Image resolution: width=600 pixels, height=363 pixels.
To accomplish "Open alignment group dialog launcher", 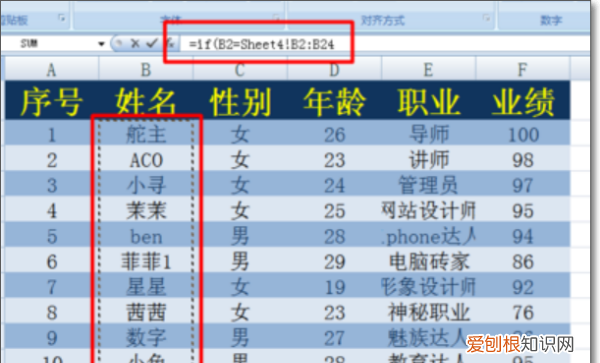I will [486, 17].
